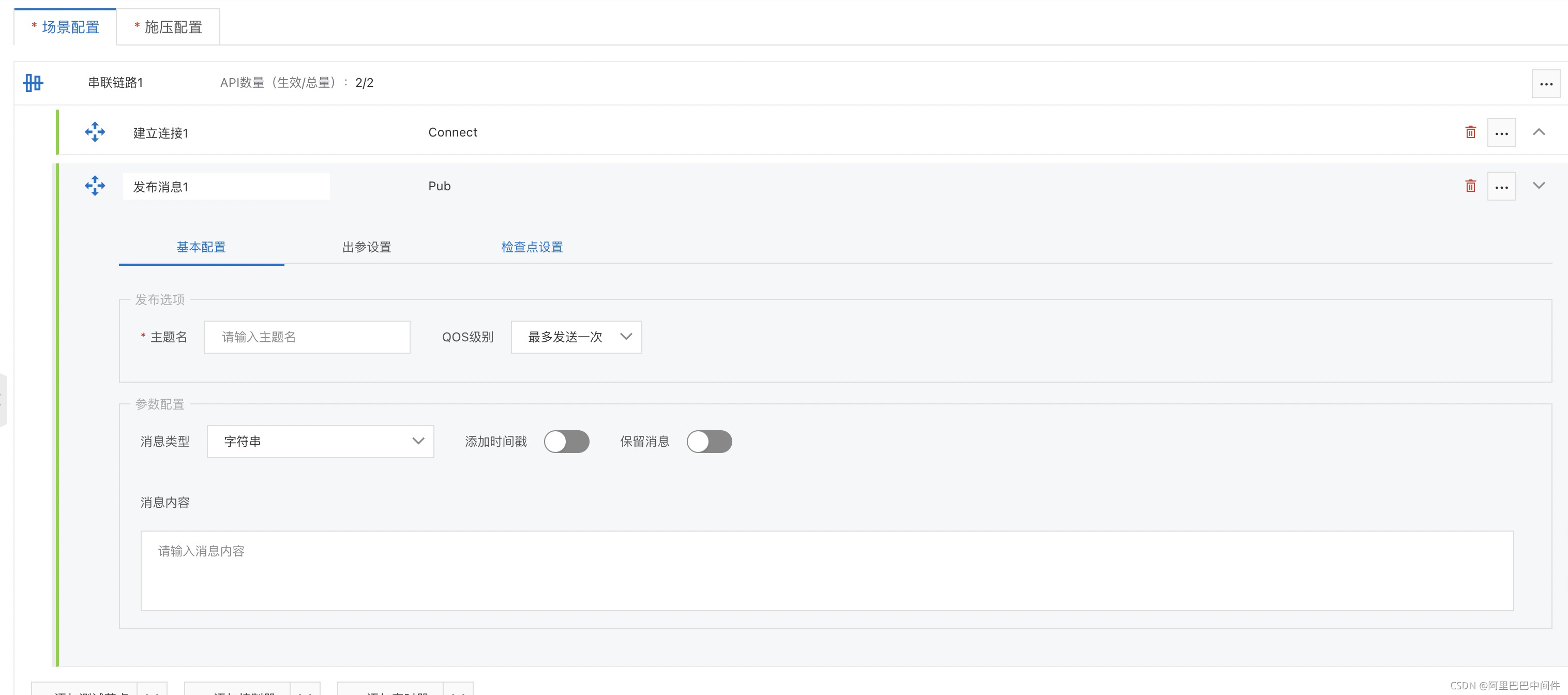Click the Pub type label
1568x695 pixels.
point(440,186)
